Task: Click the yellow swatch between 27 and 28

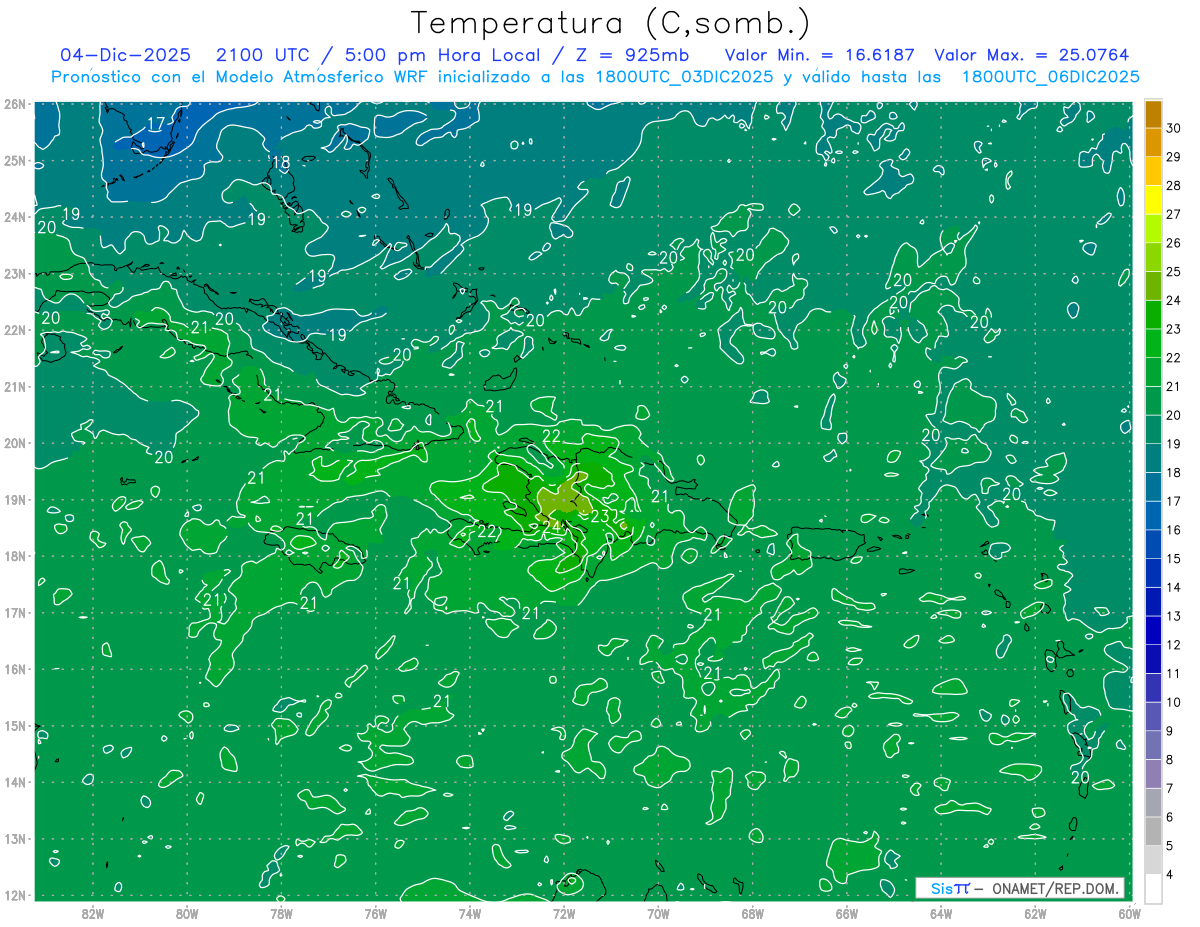Action: [1153, 200]
